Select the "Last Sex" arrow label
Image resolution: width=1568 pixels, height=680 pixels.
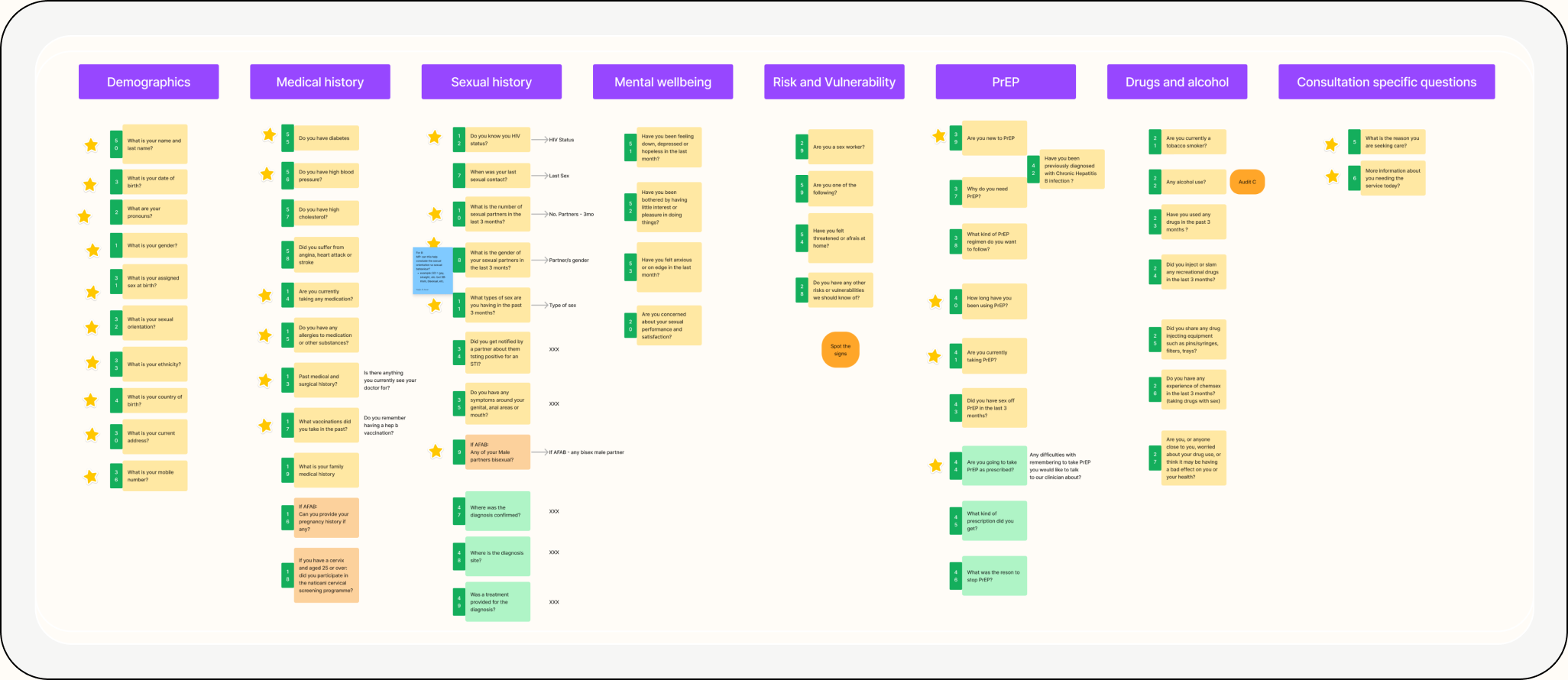(x=559, y=176)
